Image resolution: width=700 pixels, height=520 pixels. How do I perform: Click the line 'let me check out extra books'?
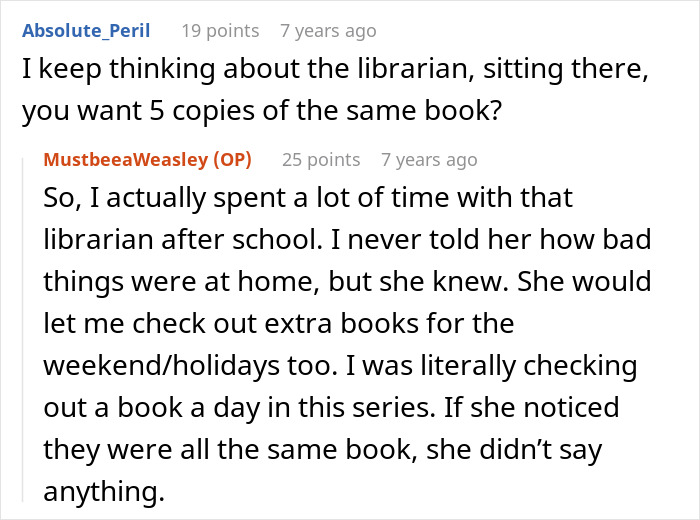coord(279,323)
